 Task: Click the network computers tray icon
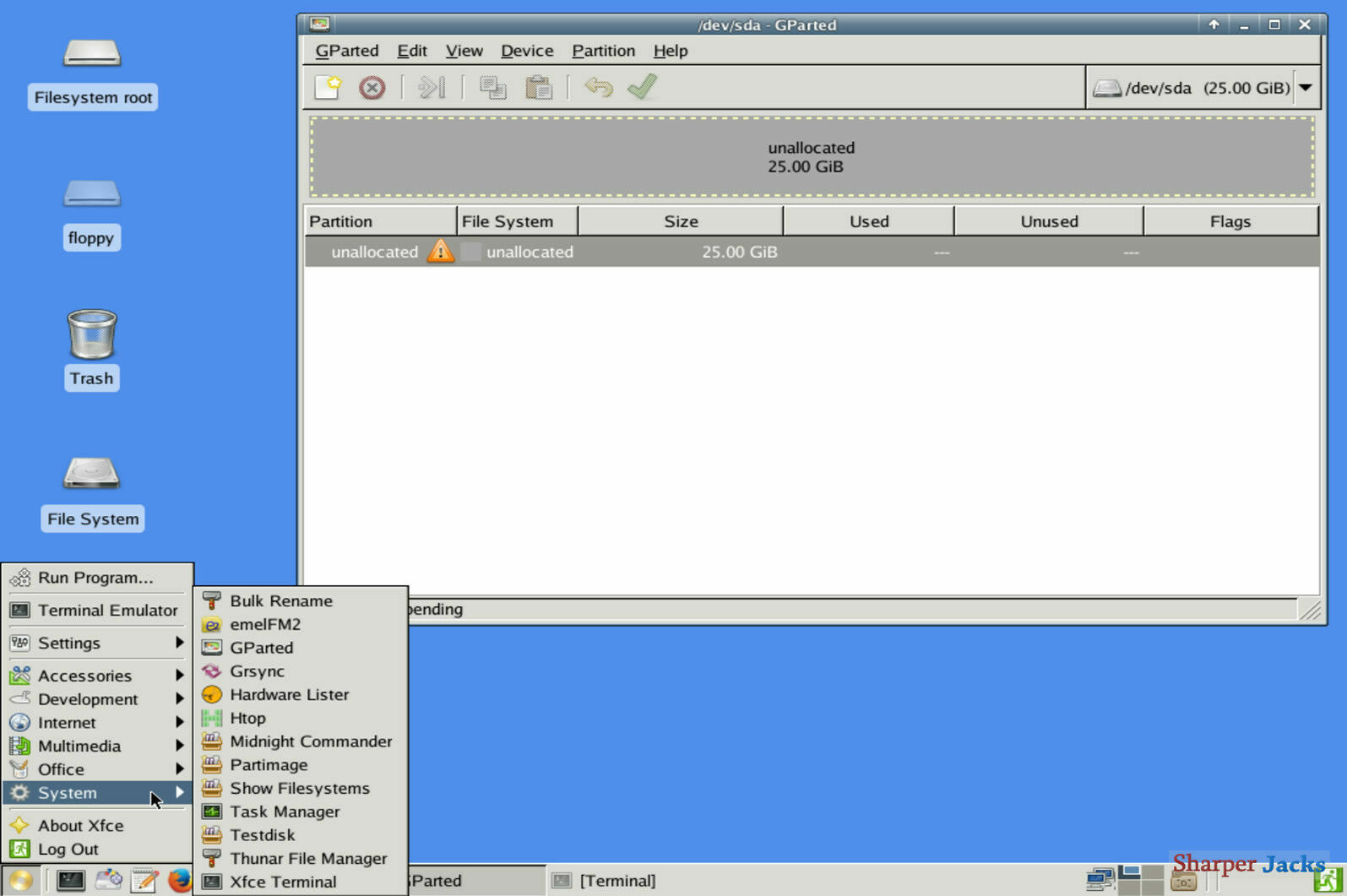click(x=1100, y=881)
